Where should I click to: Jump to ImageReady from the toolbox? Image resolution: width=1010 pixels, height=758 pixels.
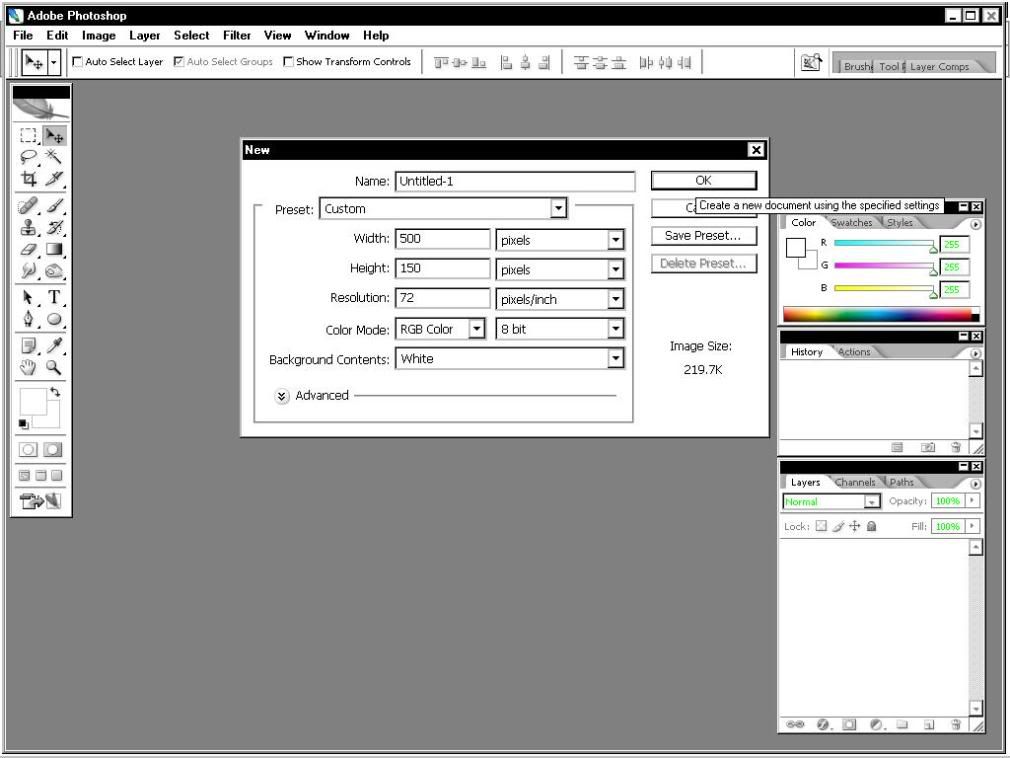click(x=40, y=500)
